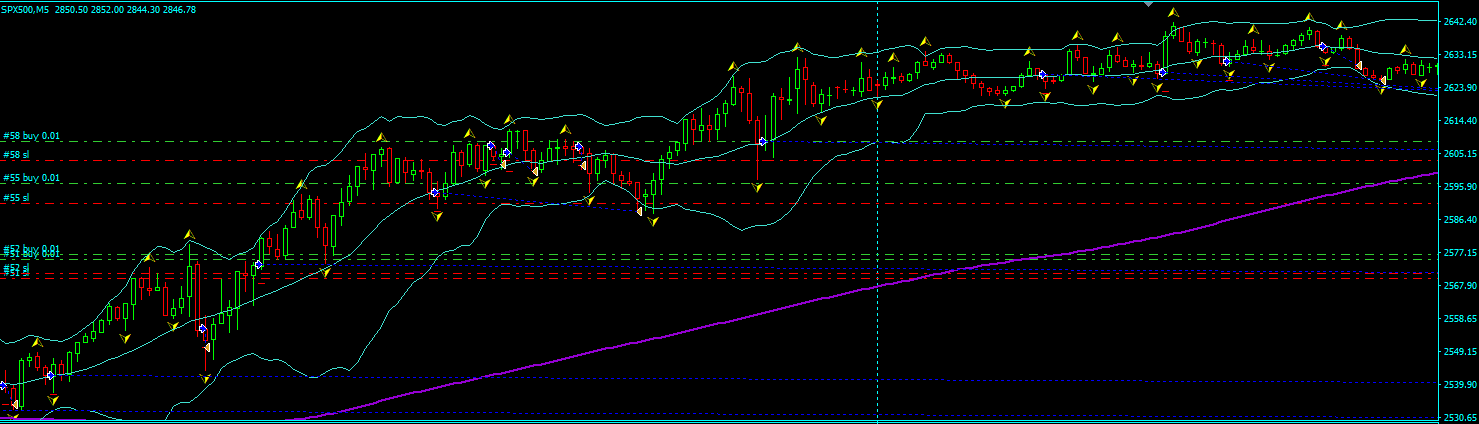Click the 2642.40 price scale label

[x=1461, y=21]
